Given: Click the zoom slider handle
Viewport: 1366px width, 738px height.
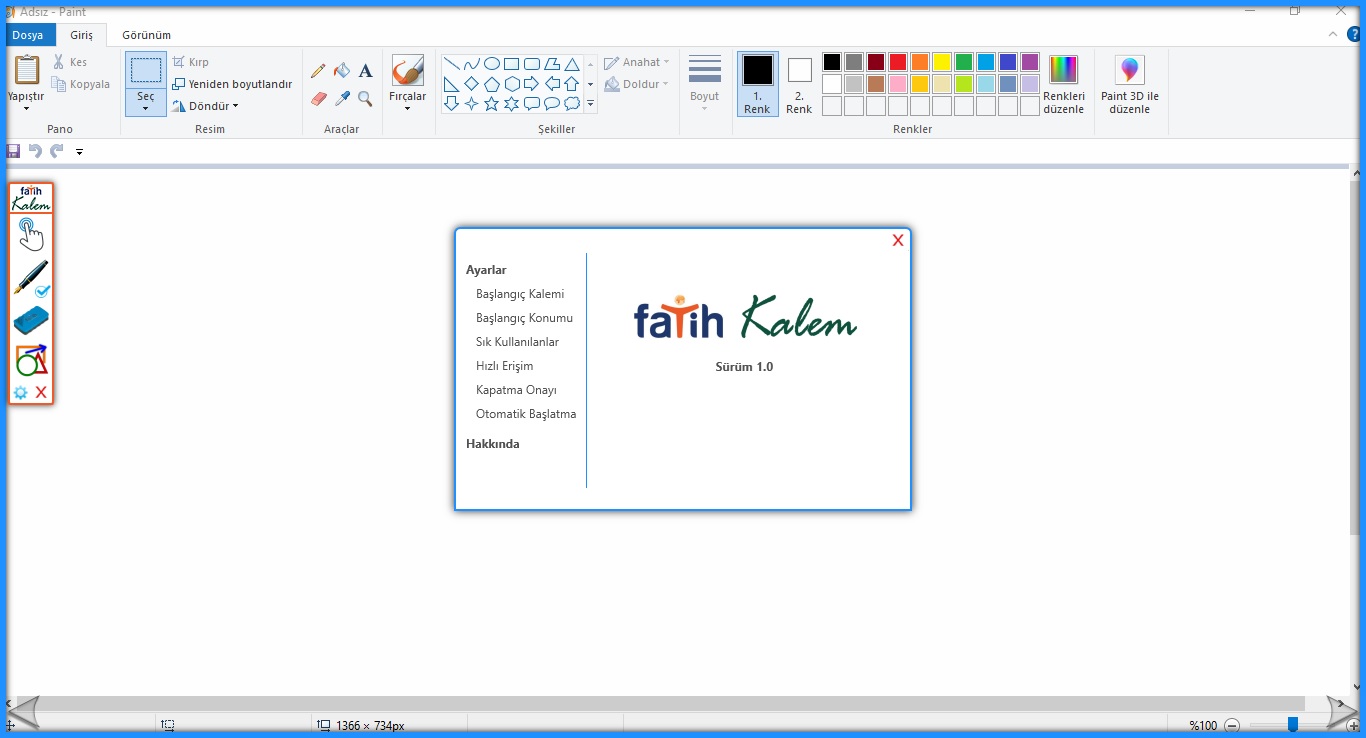Looking at the screenshot, I should point(1293,724).
